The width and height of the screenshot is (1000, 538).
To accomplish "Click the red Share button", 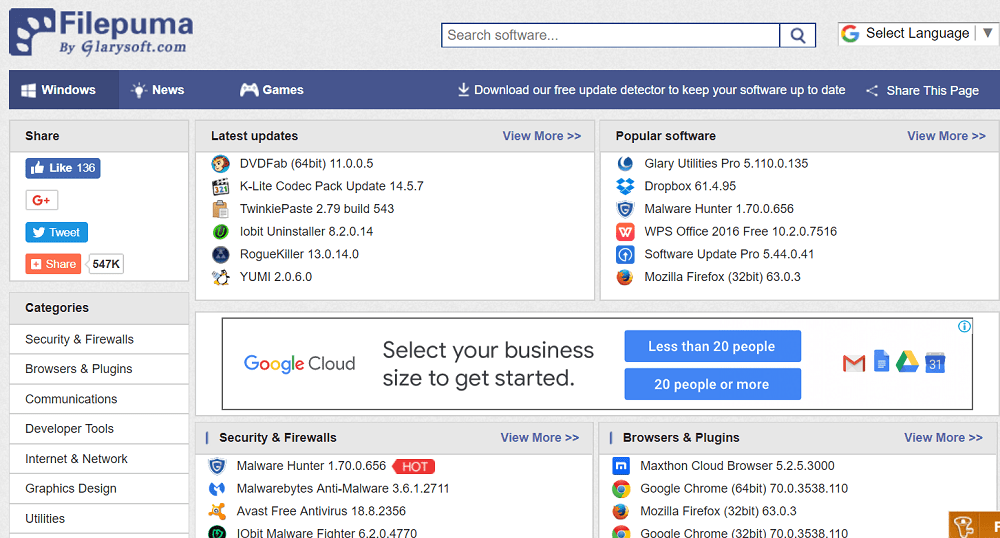I will coord(53,264).
